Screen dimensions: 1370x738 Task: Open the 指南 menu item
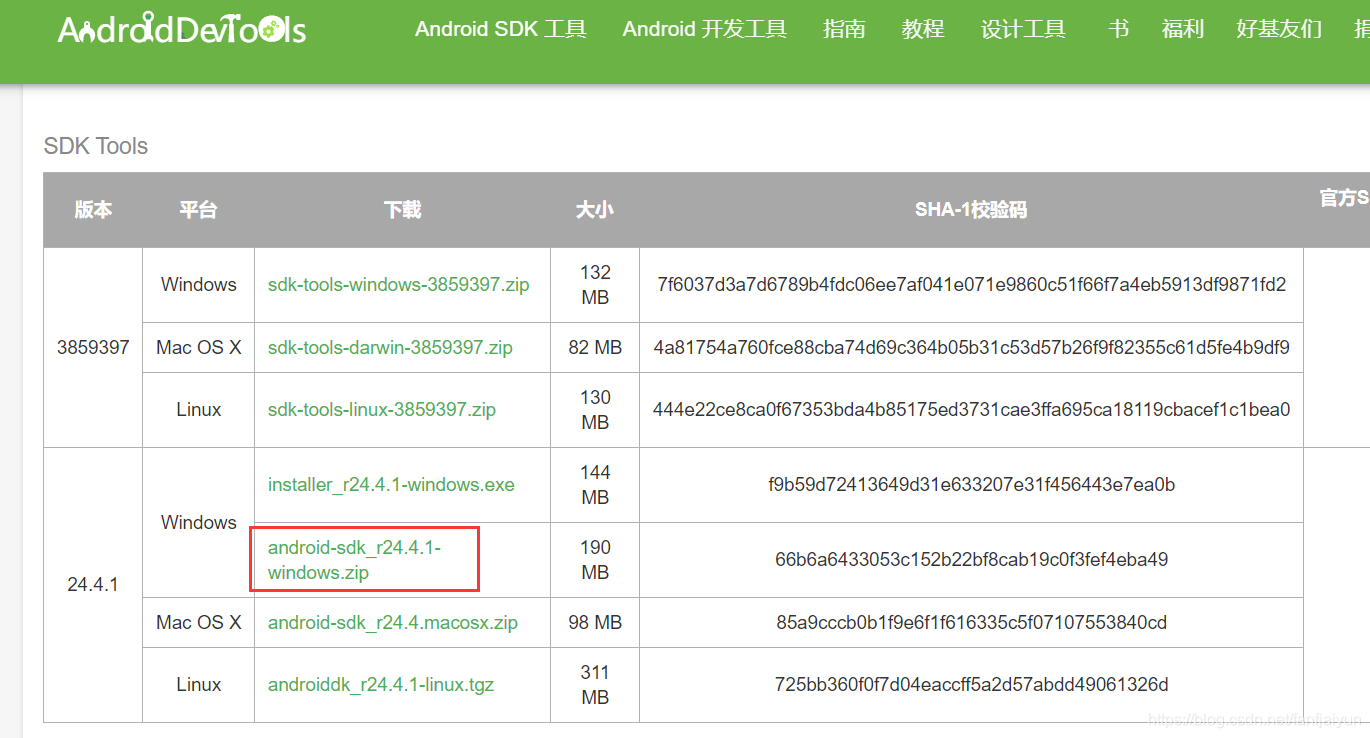(x=844, y=29)
